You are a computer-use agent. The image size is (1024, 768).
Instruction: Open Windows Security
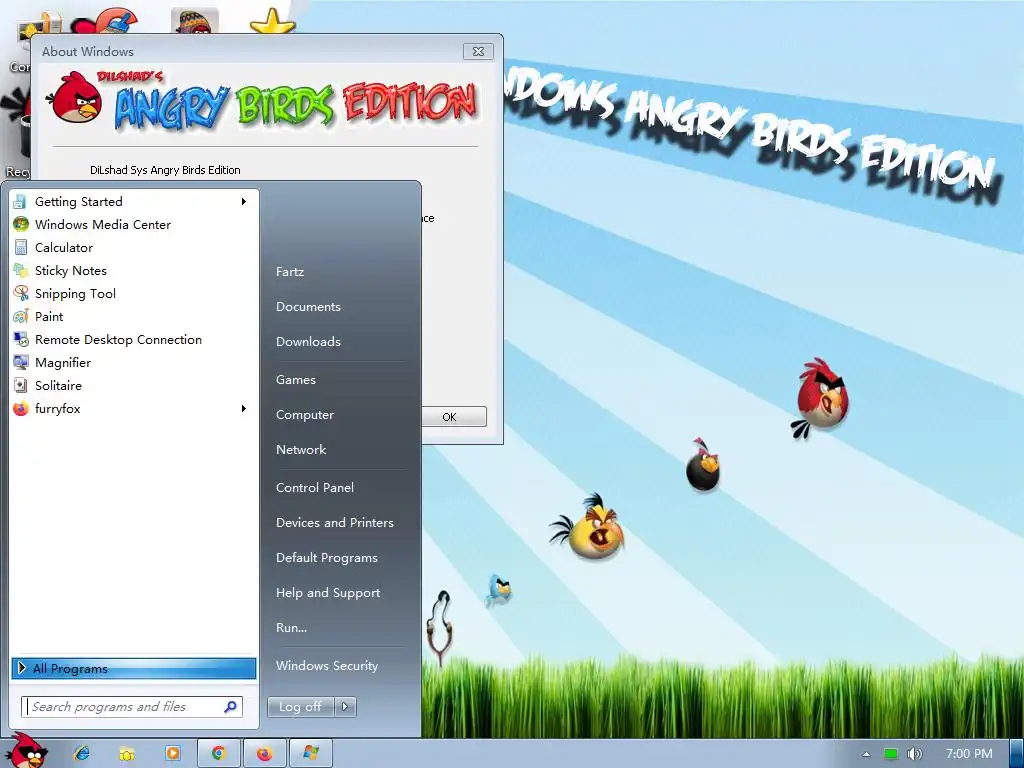327,666
